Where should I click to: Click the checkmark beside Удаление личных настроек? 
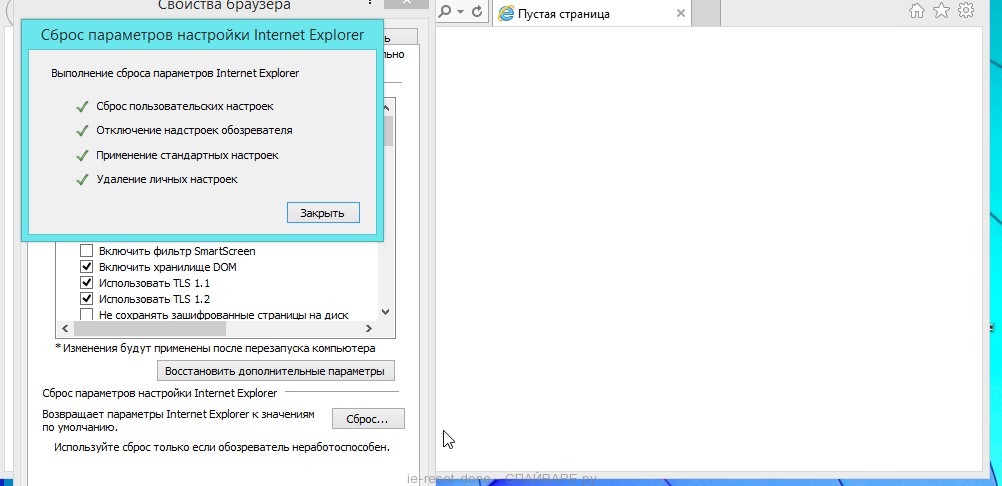click(82, 179)
